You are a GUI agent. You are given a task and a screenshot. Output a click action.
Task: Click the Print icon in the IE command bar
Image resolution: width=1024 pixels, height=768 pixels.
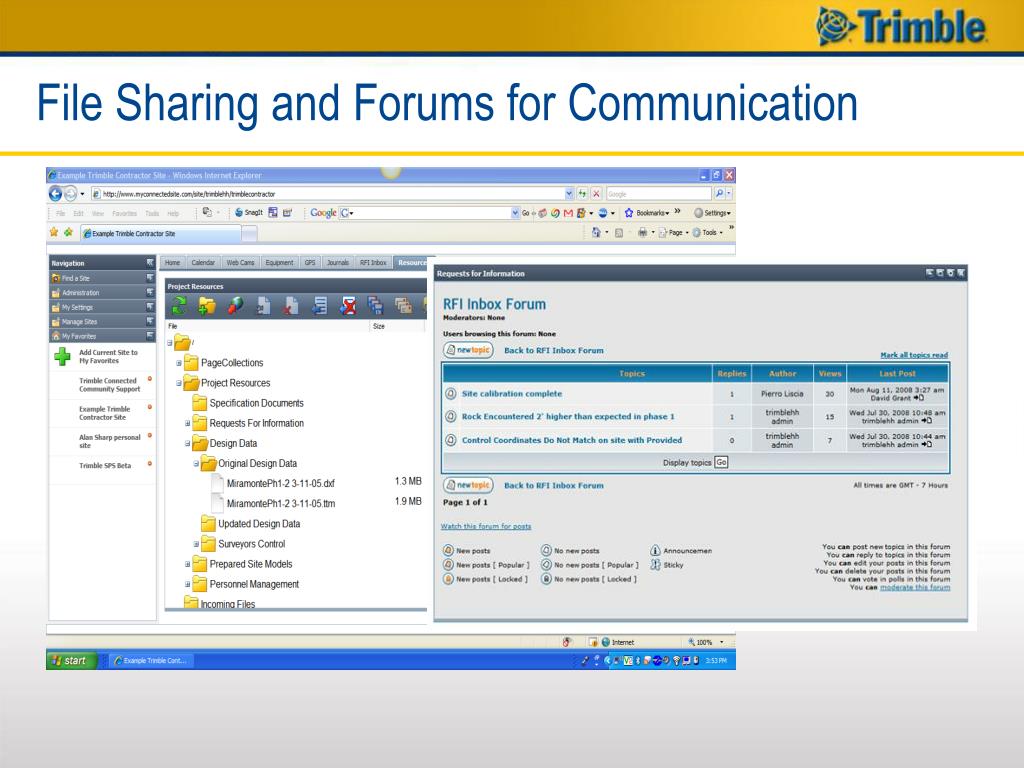(643, 232)
